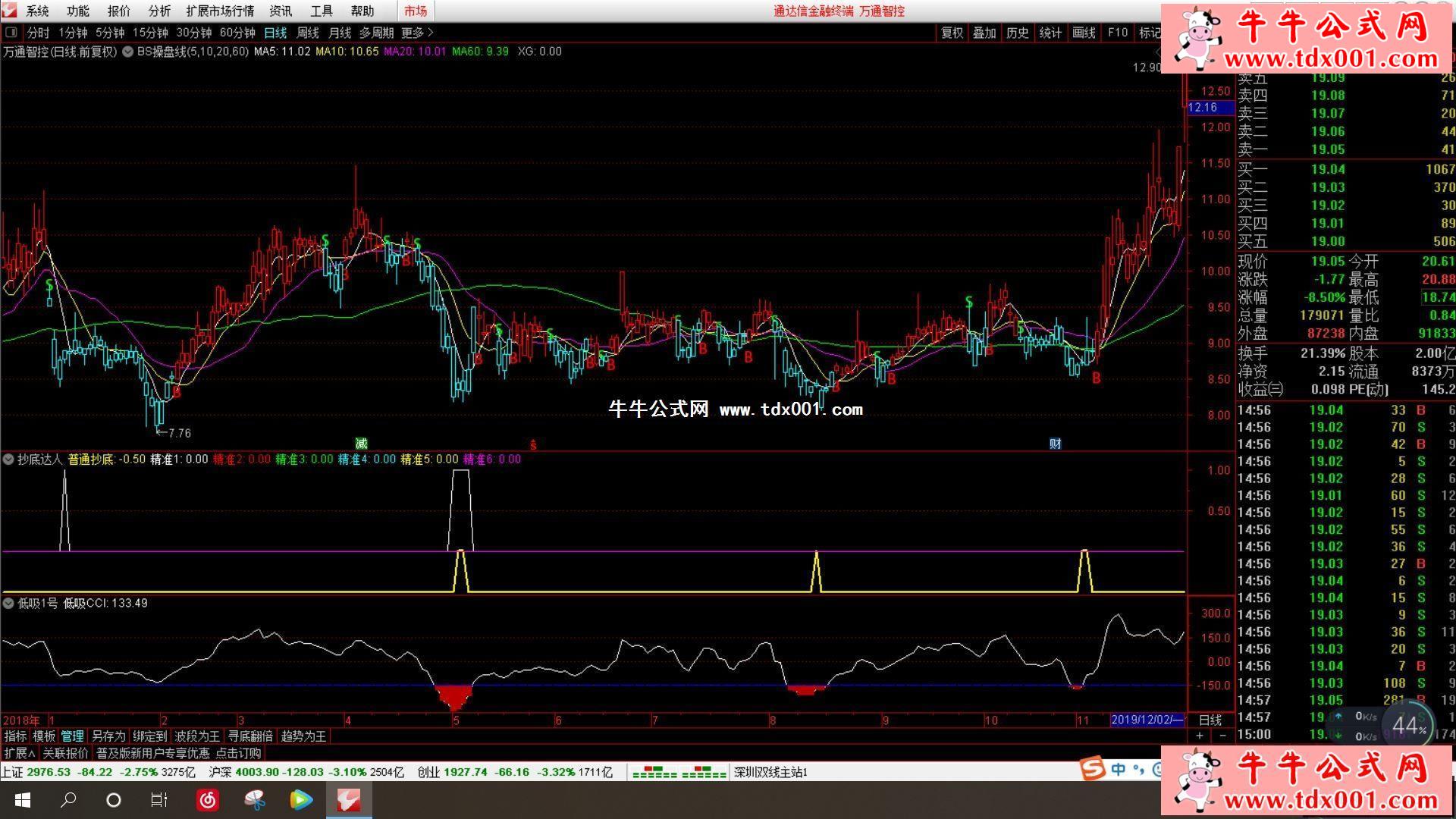
Task: Click the 另存为 button
Action: pos(108,736)
